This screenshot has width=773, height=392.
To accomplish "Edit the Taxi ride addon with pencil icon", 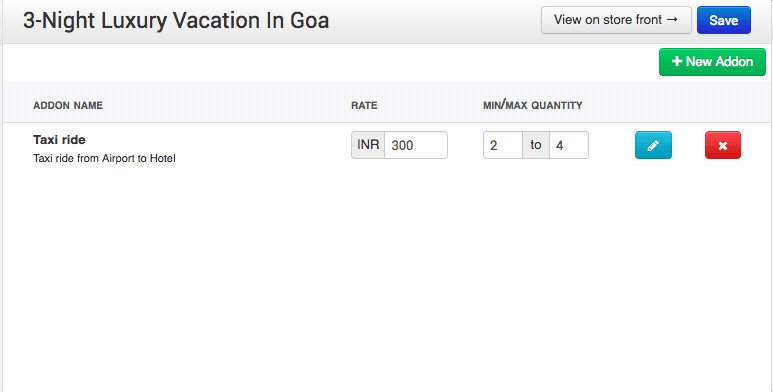I will click(653, 145).
